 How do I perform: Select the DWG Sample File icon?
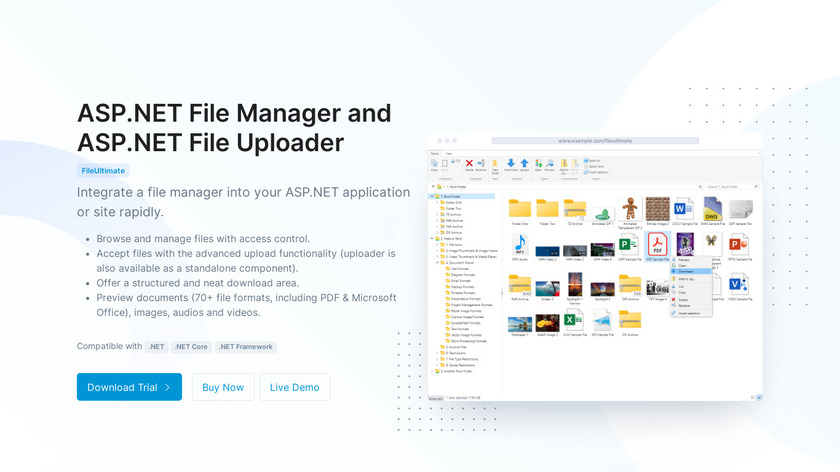pyautogui.click(x=712, y=208)
